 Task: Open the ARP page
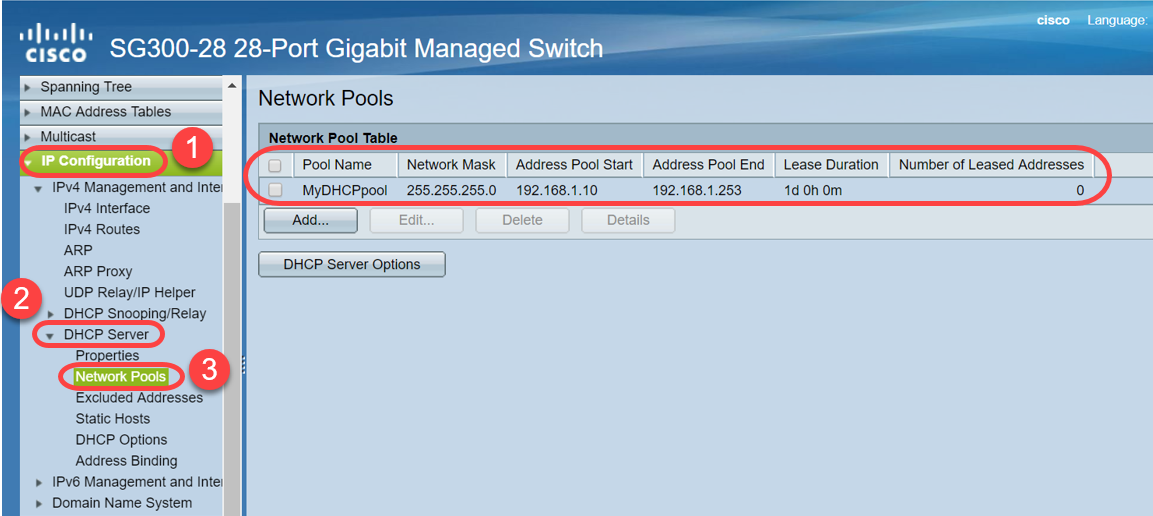coord(78,250)
